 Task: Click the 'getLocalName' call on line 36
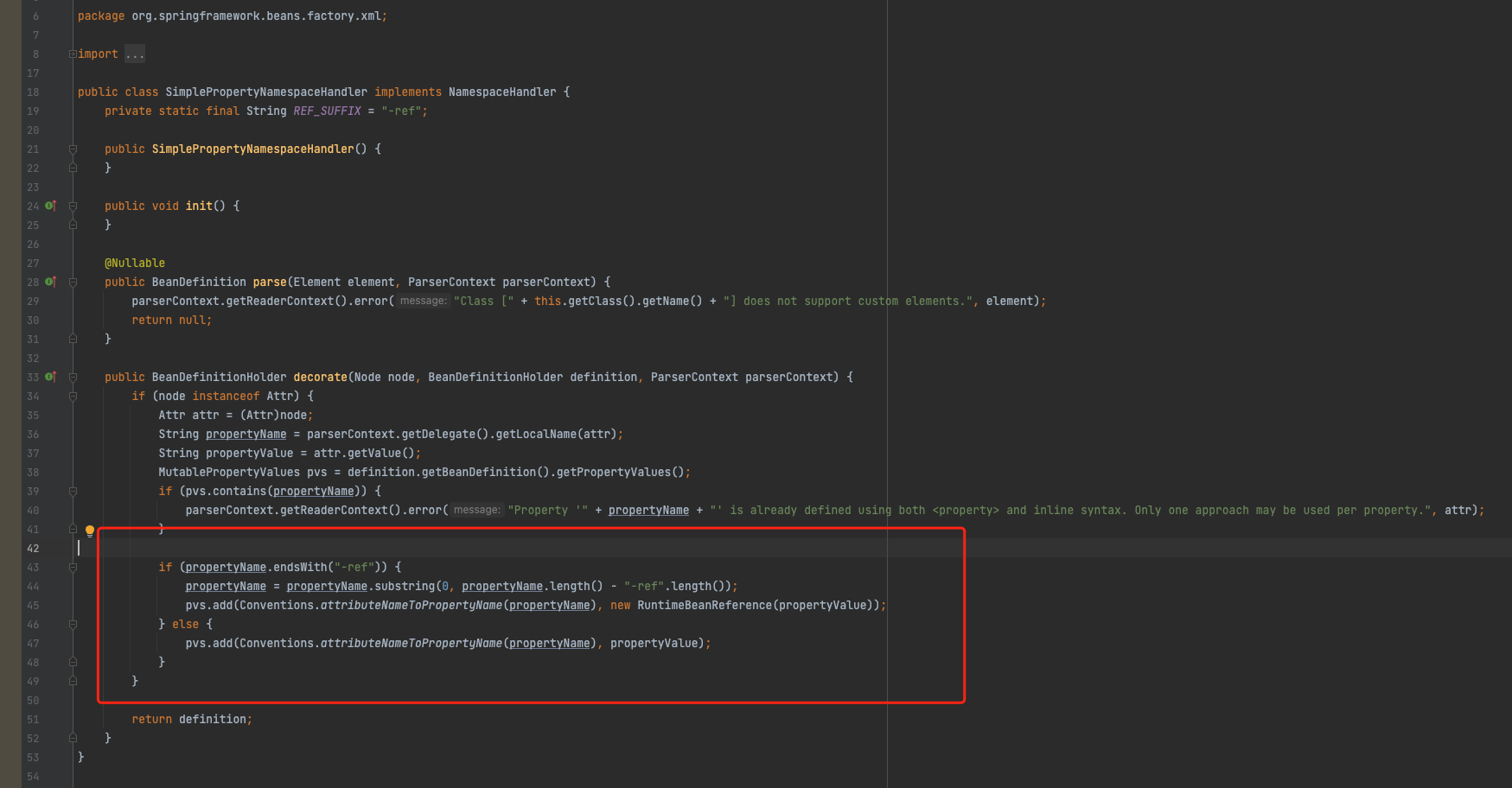pyautogui.click(x=536, y=434)
